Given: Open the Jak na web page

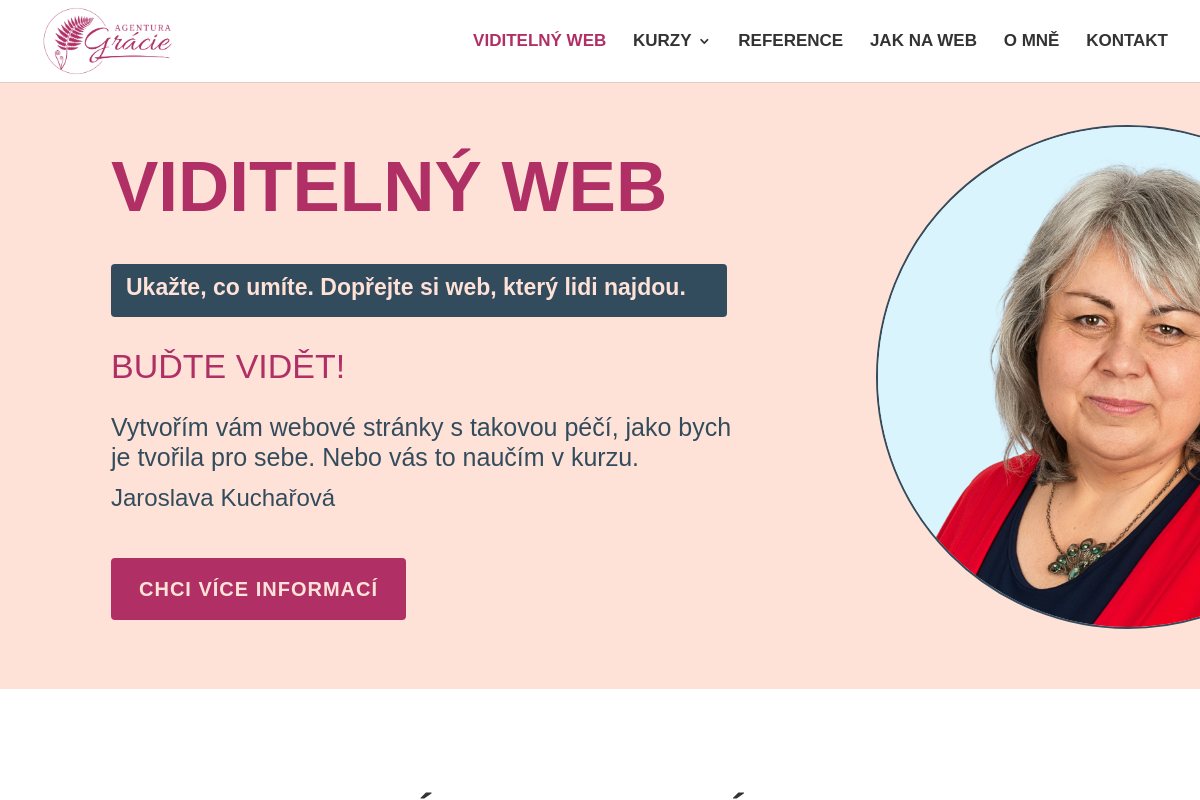Looking at the screenshot, I should (x=923, y=41).
